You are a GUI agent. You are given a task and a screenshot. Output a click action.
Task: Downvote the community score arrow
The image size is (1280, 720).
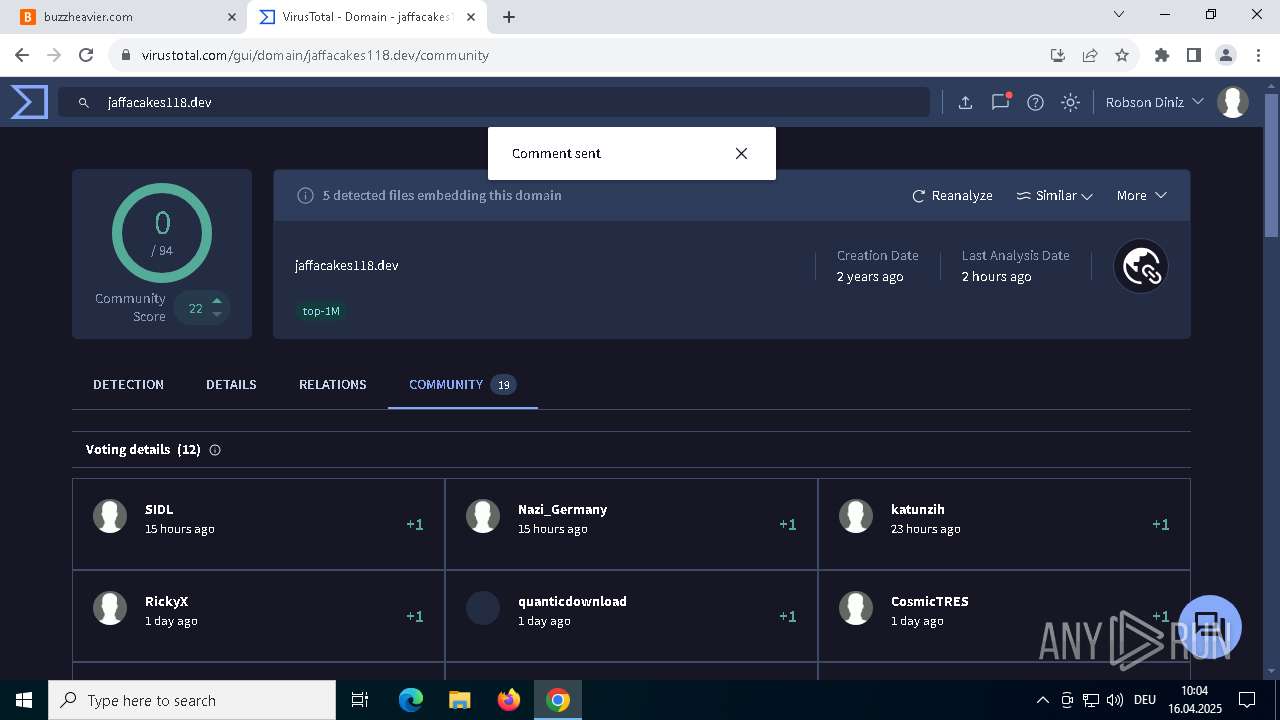pos(217,315)
